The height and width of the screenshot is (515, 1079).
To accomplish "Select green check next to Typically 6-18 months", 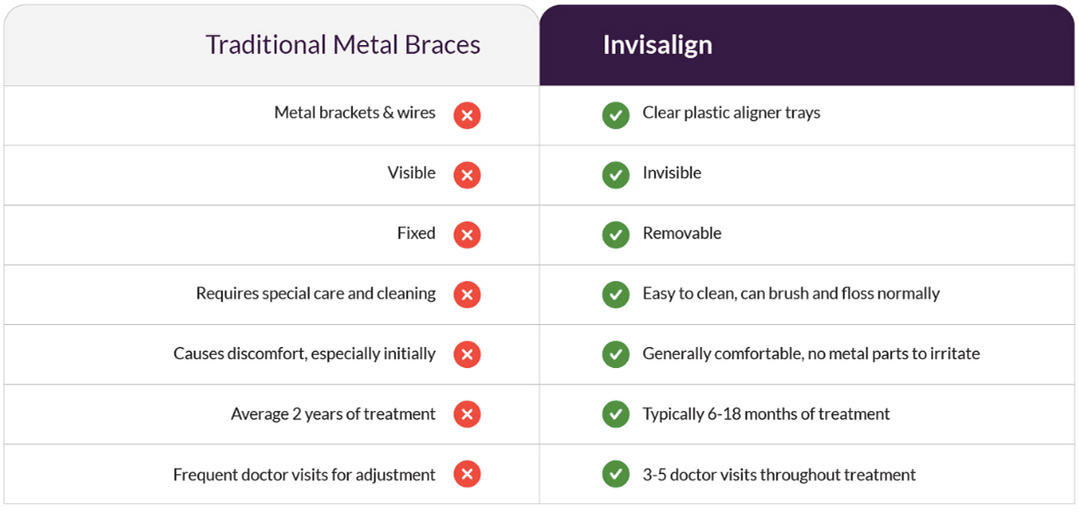I will [x=615, y=414].
